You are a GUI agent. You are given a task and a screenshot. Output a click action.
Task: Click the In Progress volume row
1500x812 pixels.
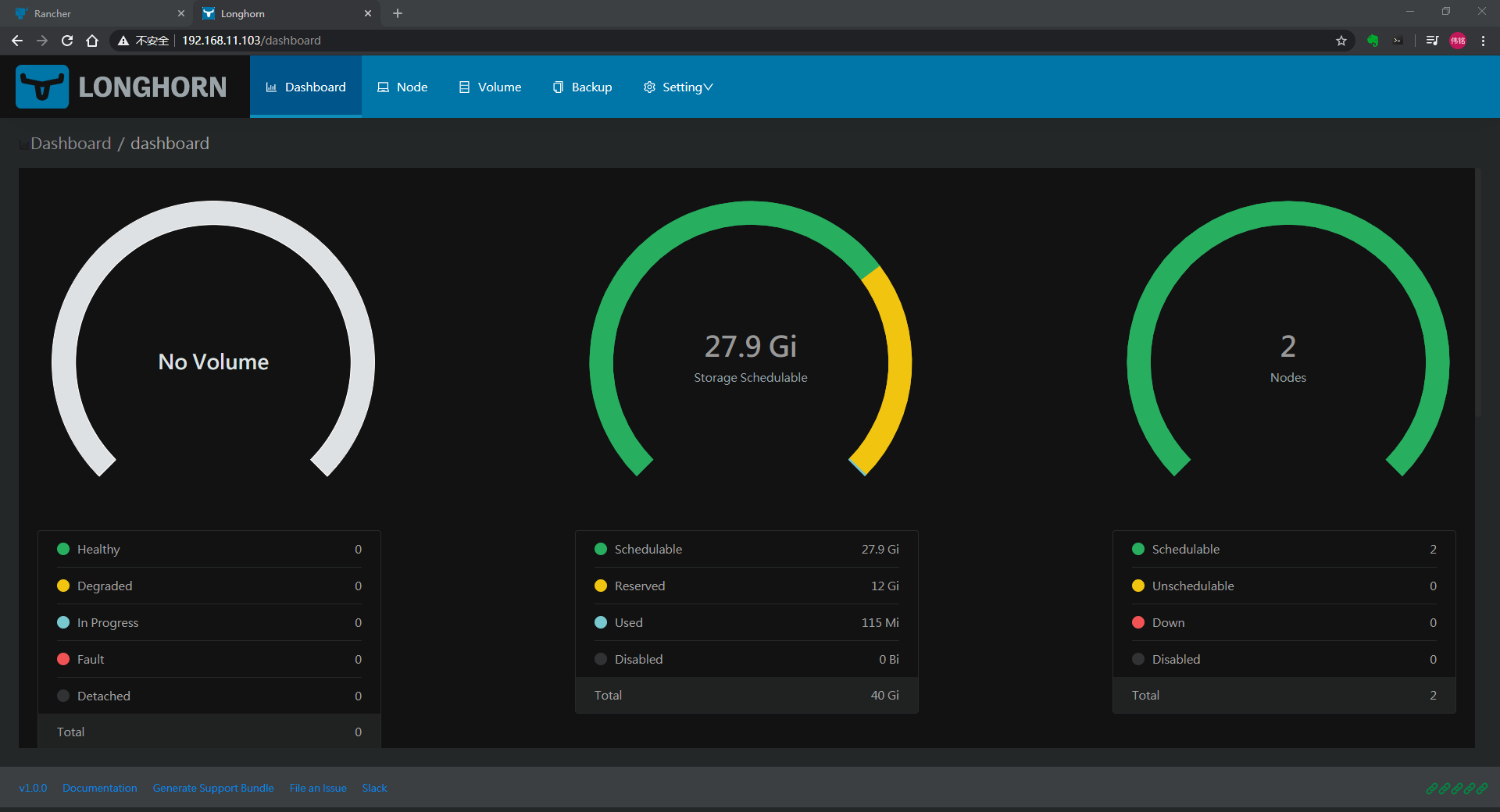(209, 622)
